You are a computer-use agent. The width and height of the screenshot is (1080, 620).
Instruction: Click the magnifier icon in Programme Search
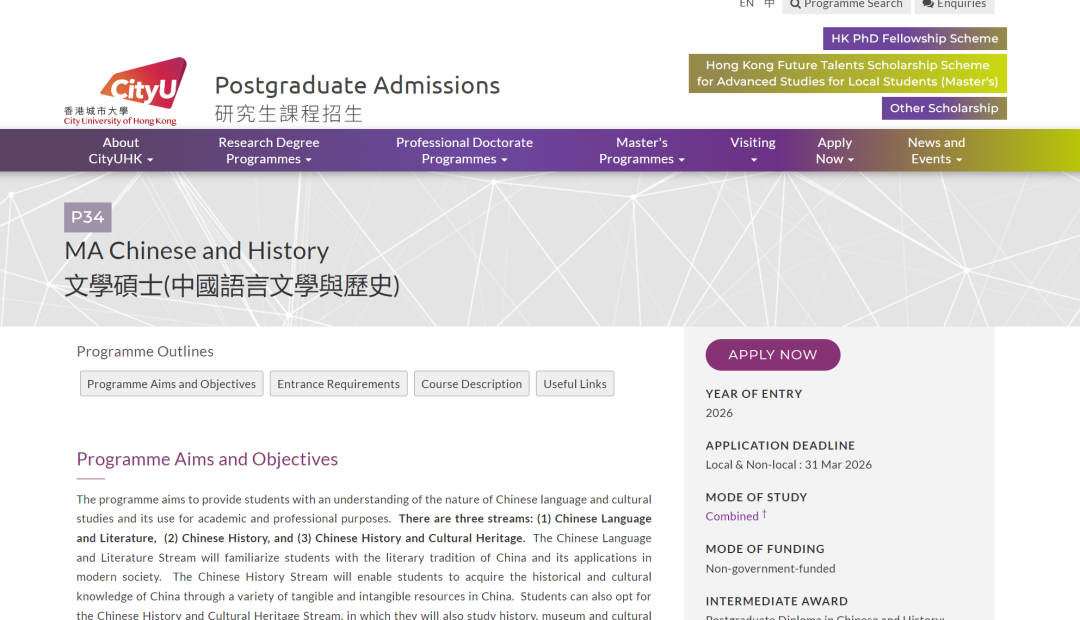[x=793, y=4]
